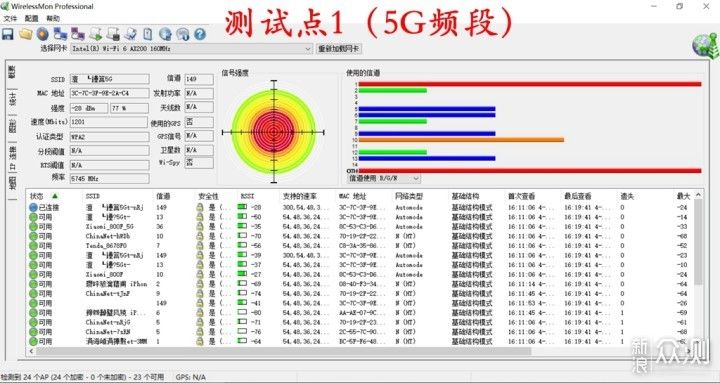Click the SSID input field in summary panel
720x383 pixels.
tap(109, 79)
